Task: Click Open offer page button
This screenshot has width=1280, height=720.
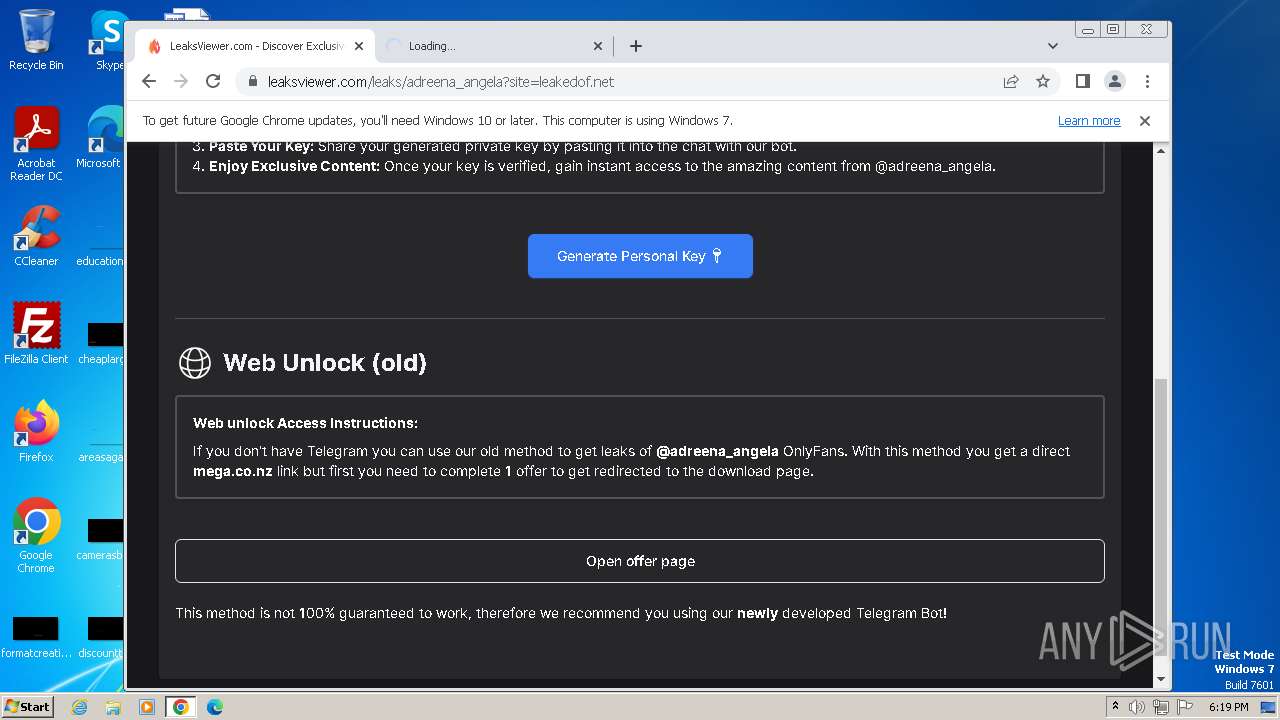Action: (640, 561)
